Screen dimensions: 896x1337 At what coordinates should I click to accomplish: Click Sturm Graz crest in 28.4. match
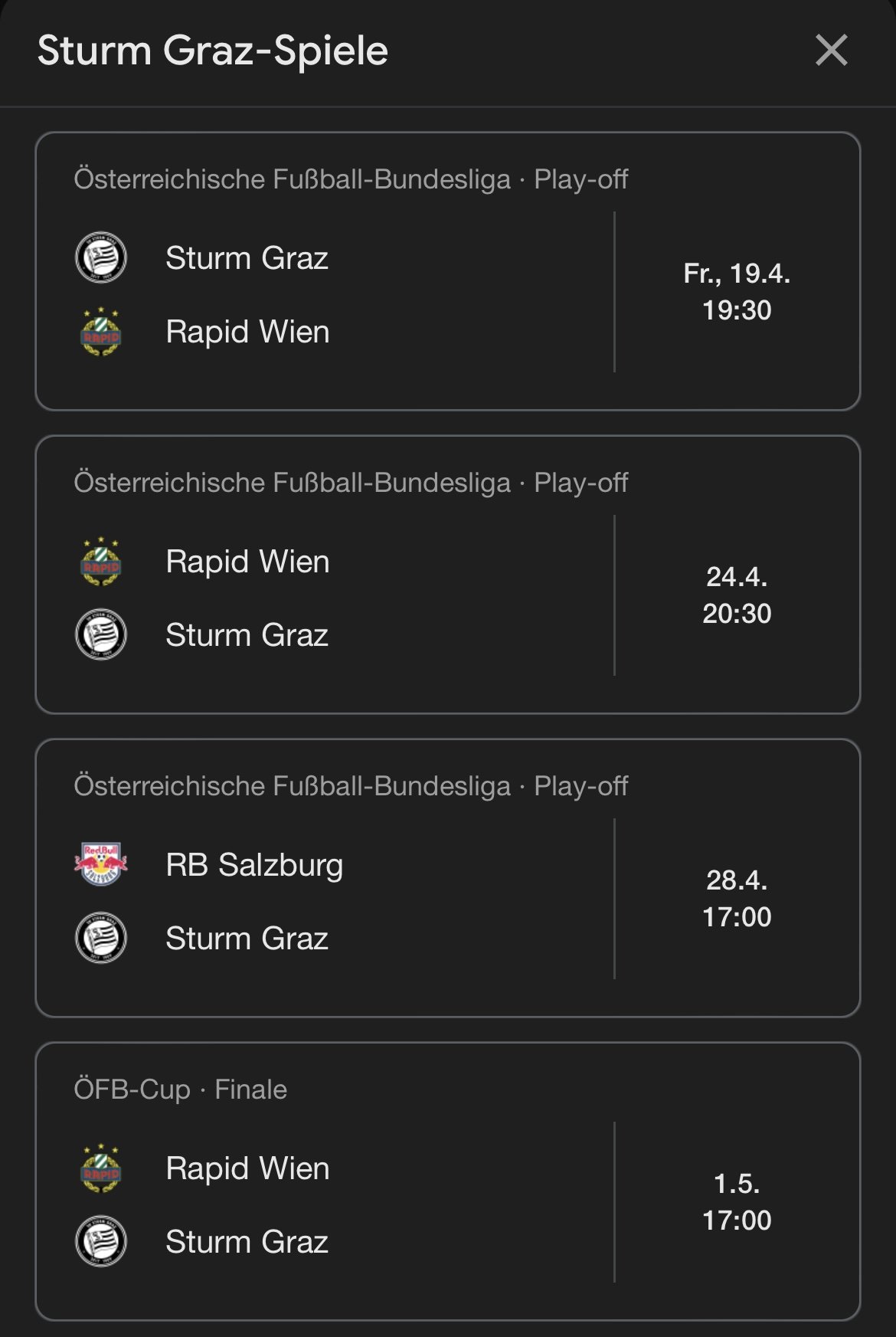click(x=101, y=938)
